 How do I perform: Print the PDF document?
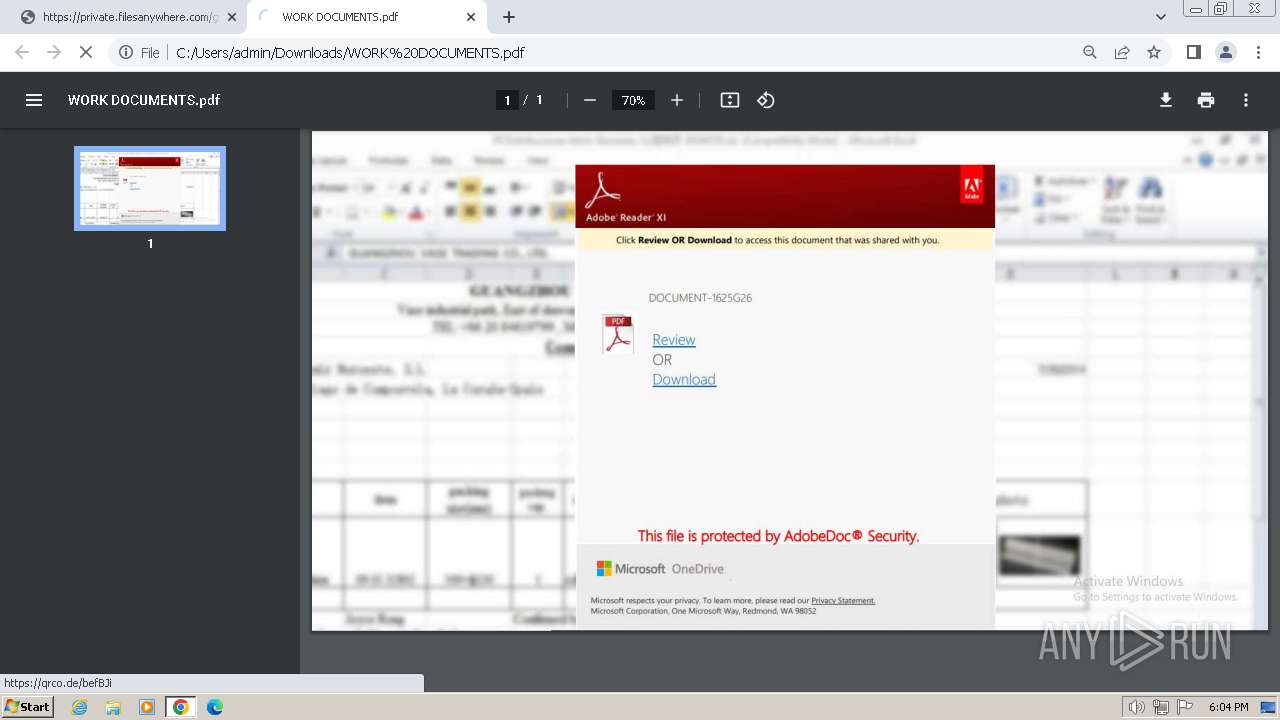coord(1206,100)
